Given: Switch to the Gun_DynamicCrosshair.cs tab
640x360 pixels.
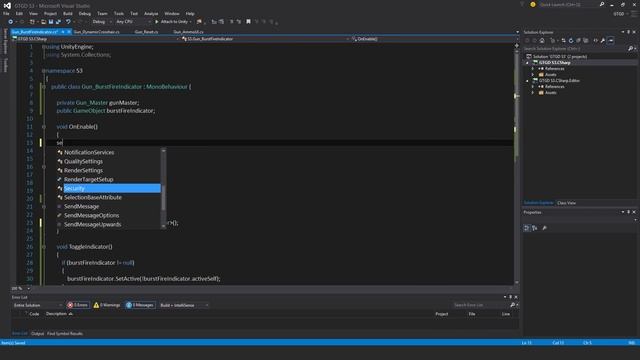Looking at the screenshot, I should pos(97,31).
